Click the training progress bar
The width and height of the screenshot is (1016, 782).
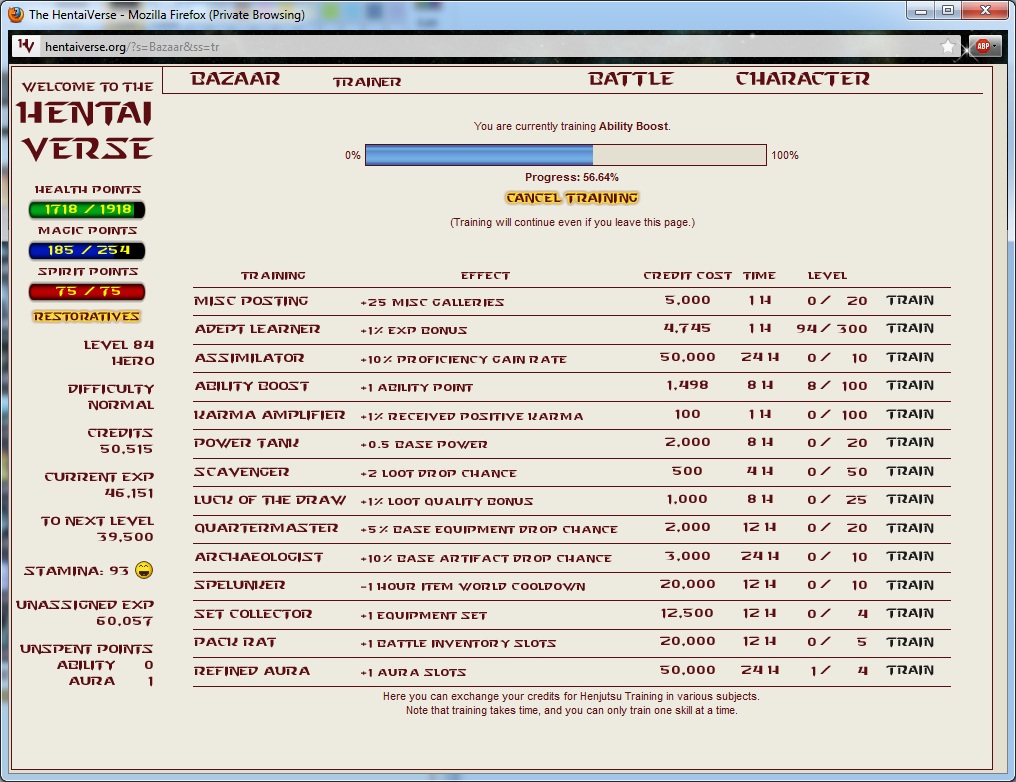pos(566,155)
